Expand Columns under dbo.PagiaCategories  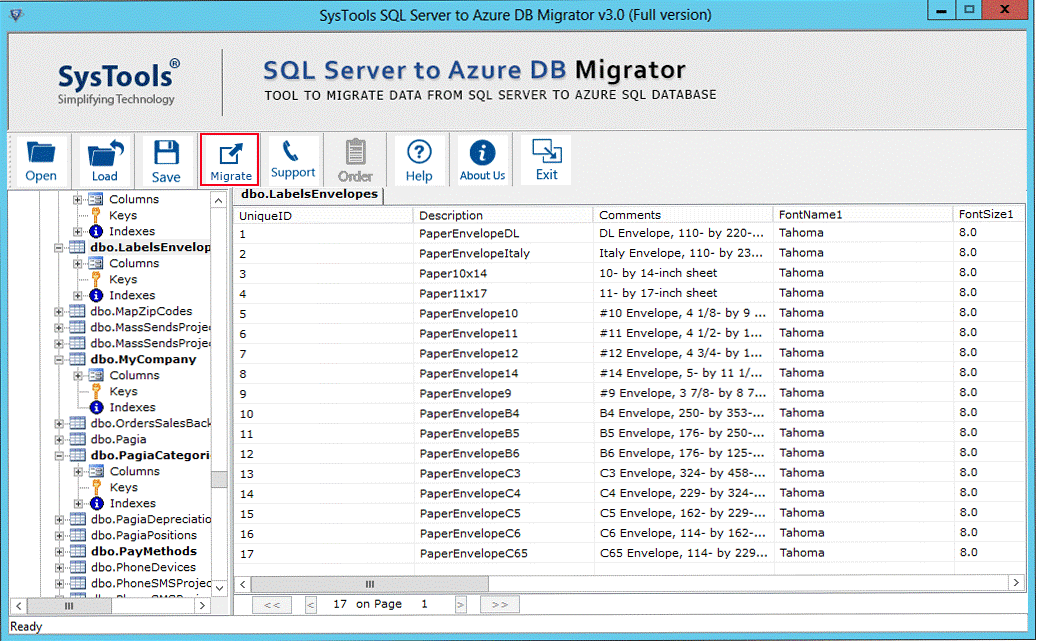click(78, 471)
